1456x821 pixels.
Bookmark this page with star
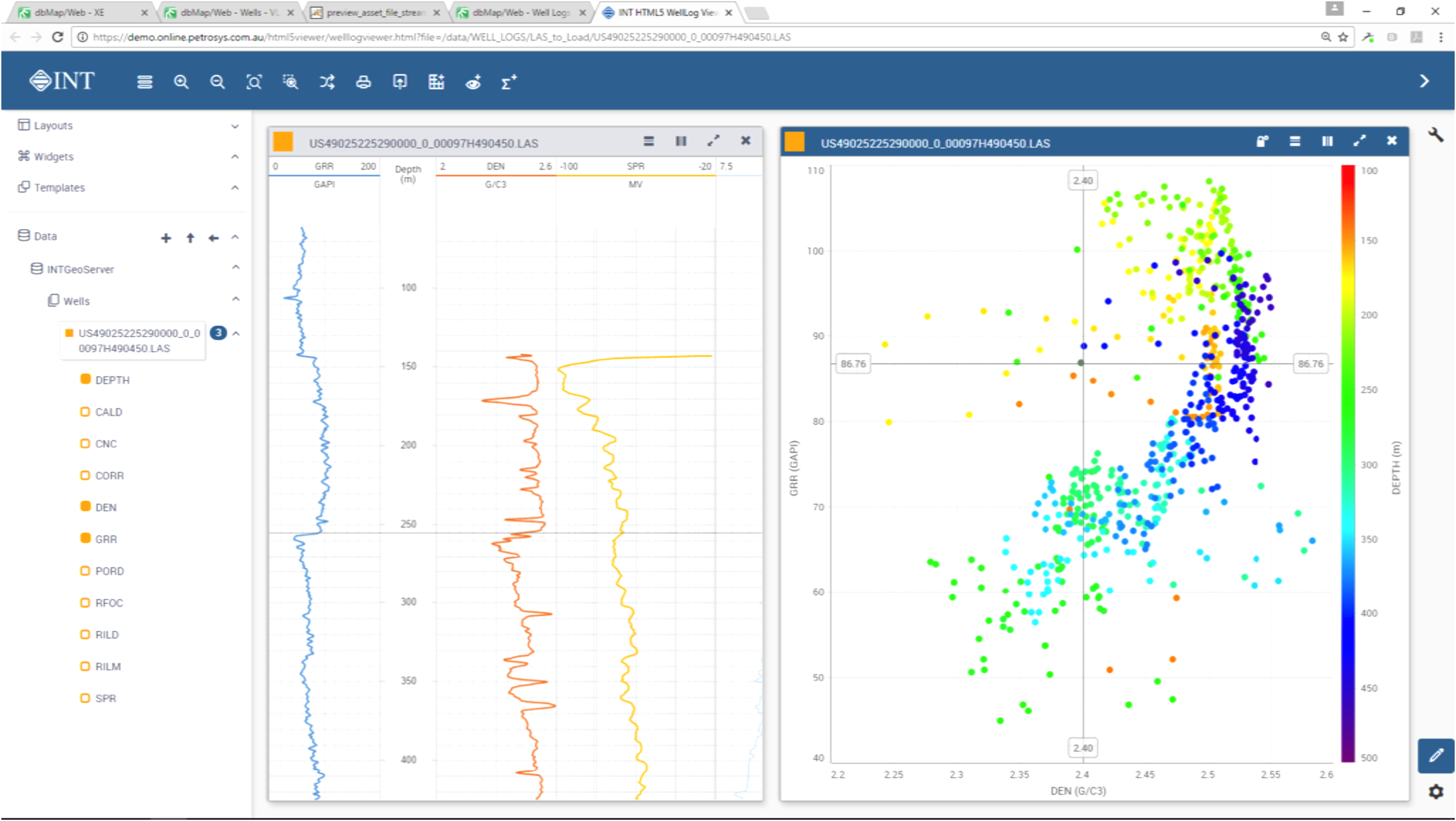coord(1343,37)
